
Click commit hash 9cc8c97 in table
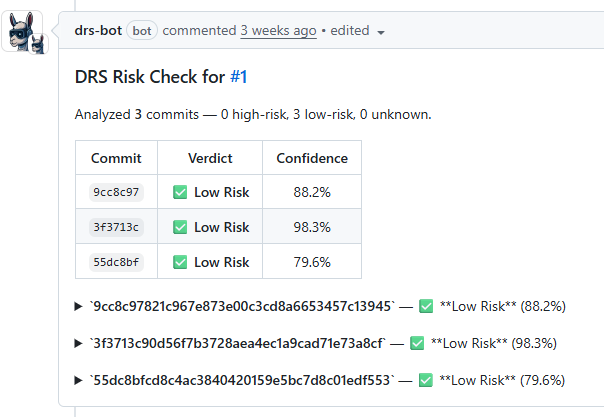(116, 192)
